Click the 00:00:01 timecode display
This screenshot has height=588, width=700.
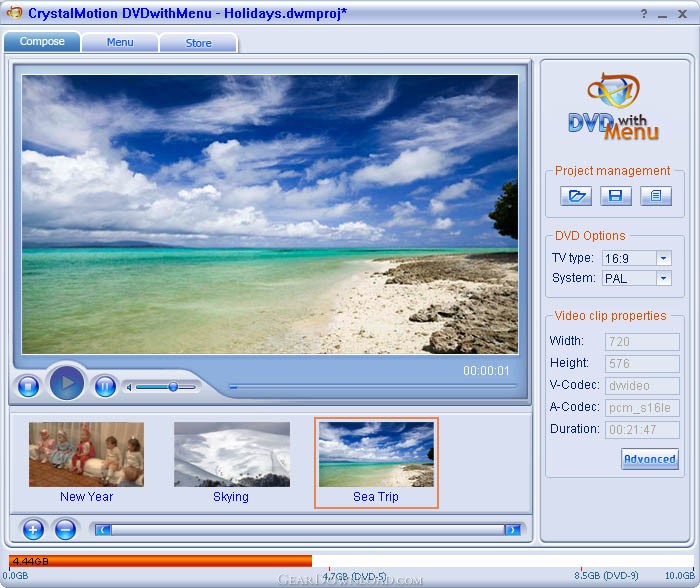(486, 371)
